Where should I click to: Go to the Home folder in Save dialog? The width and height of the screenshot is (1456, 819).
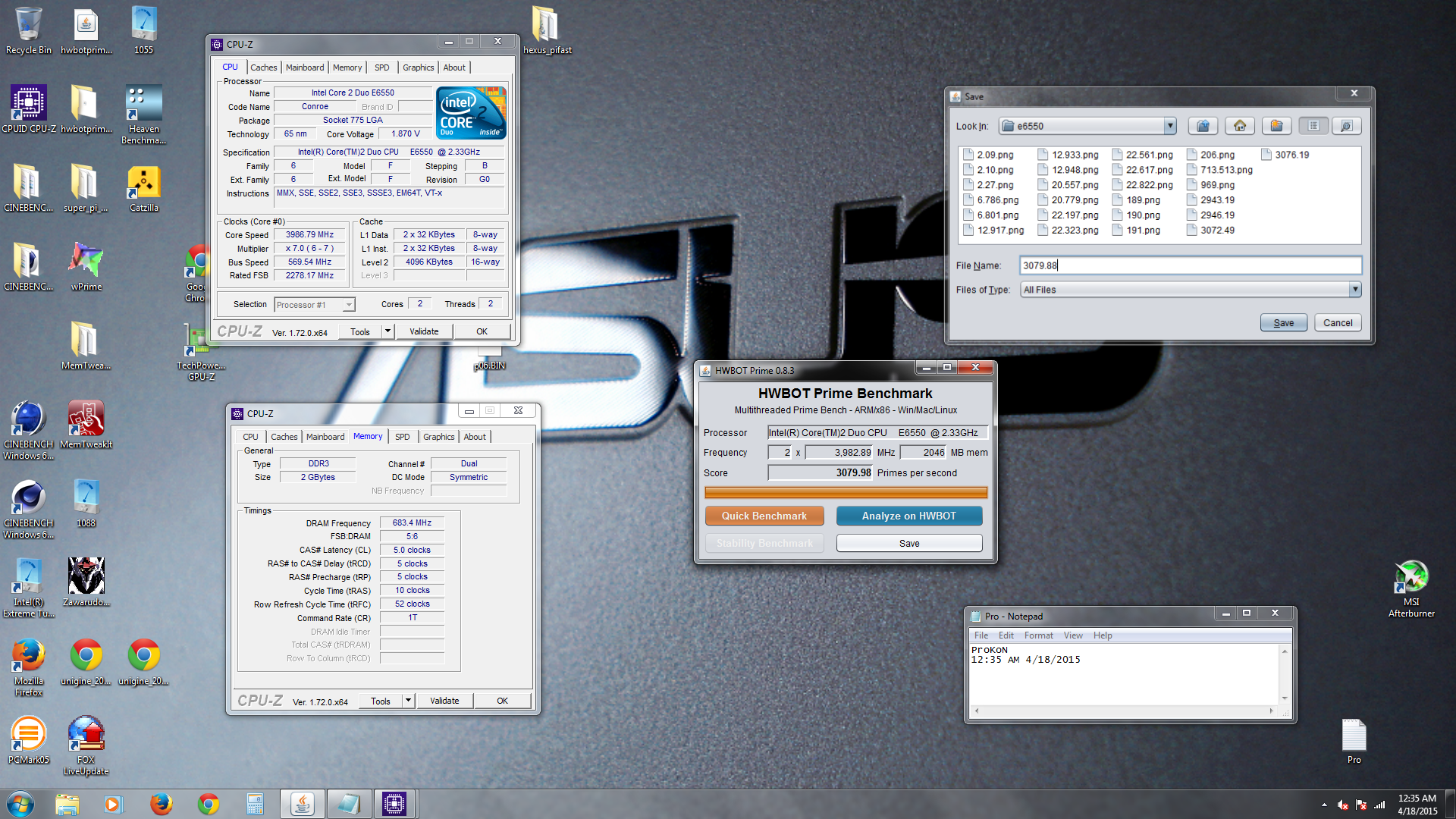click(x=1240, y=126)
